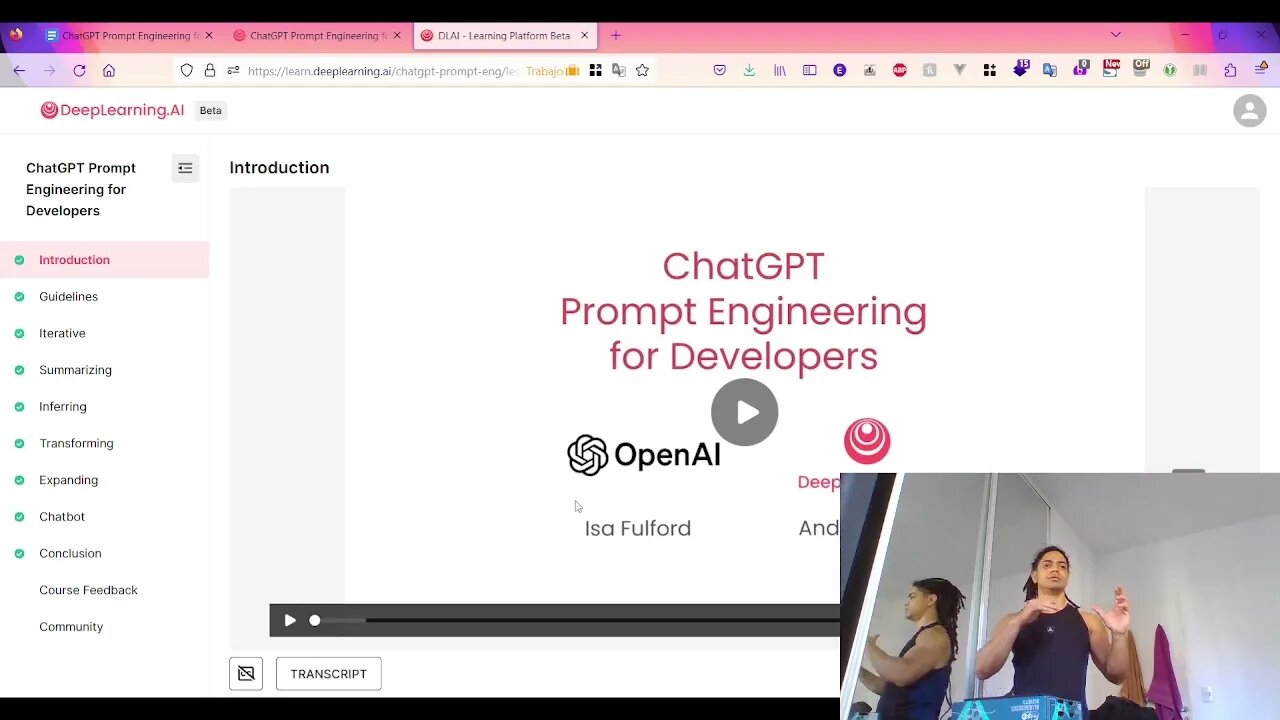Play video with the large center play button
This screenshot has width=1280, height=720.
[x=744, y=412]
